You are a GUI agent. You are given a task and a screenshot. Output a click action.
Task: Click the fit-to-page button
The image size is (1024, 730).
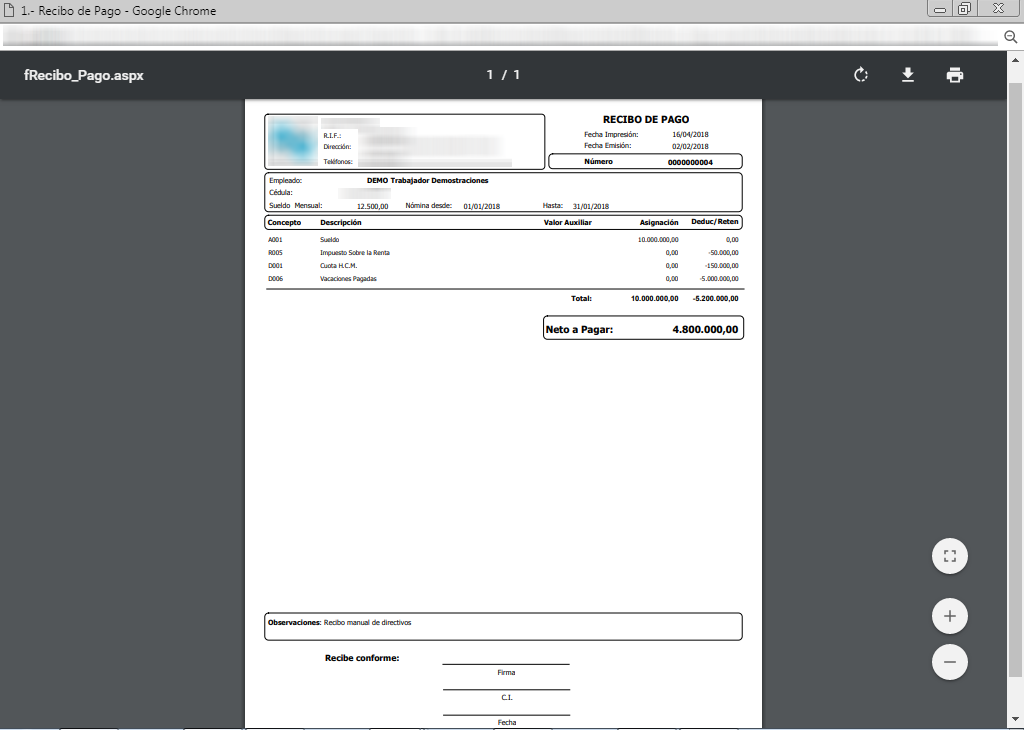[x=950, y=556]
